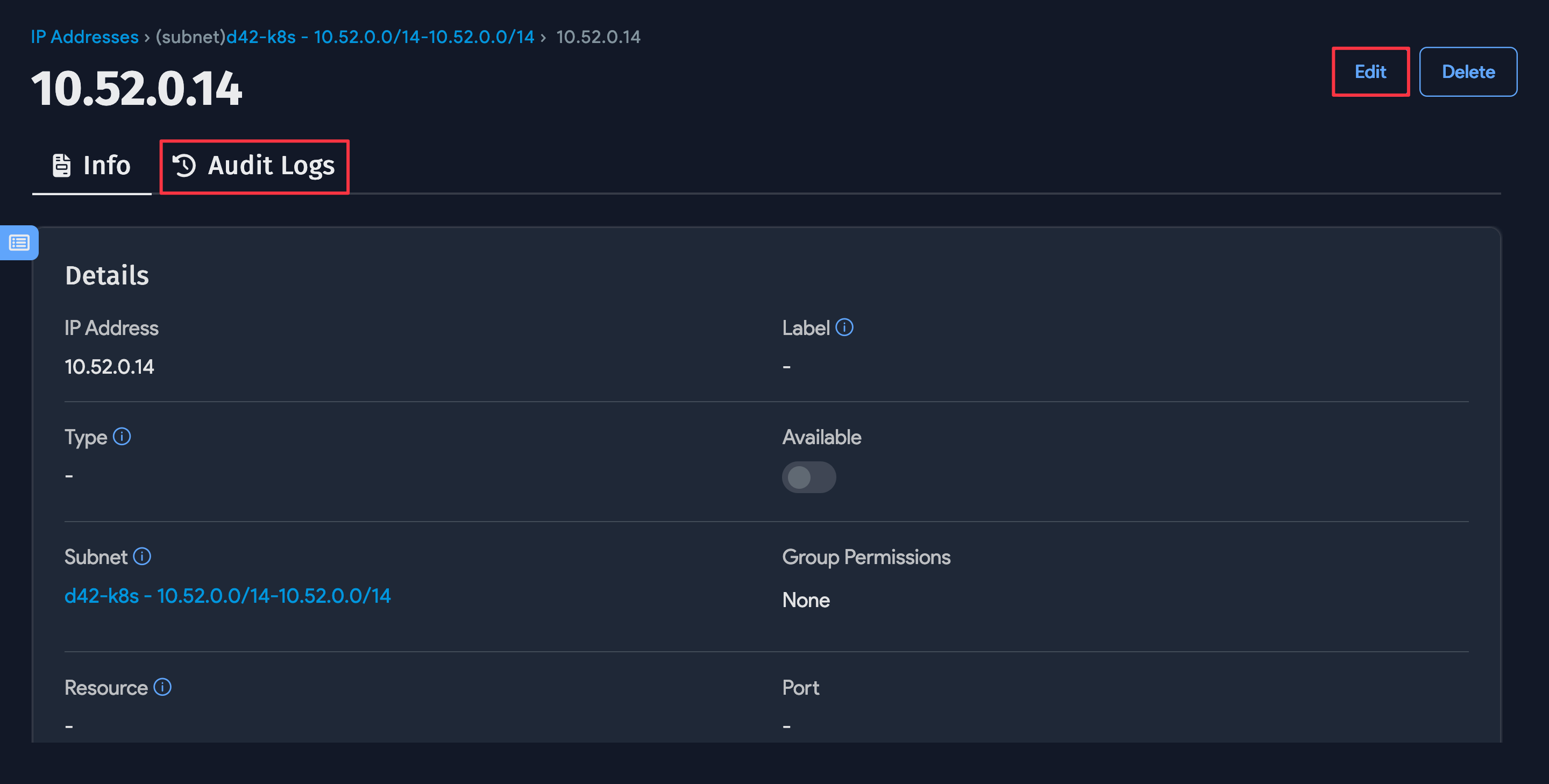Click chevron after IP Addresses breadcrumb

147,37
